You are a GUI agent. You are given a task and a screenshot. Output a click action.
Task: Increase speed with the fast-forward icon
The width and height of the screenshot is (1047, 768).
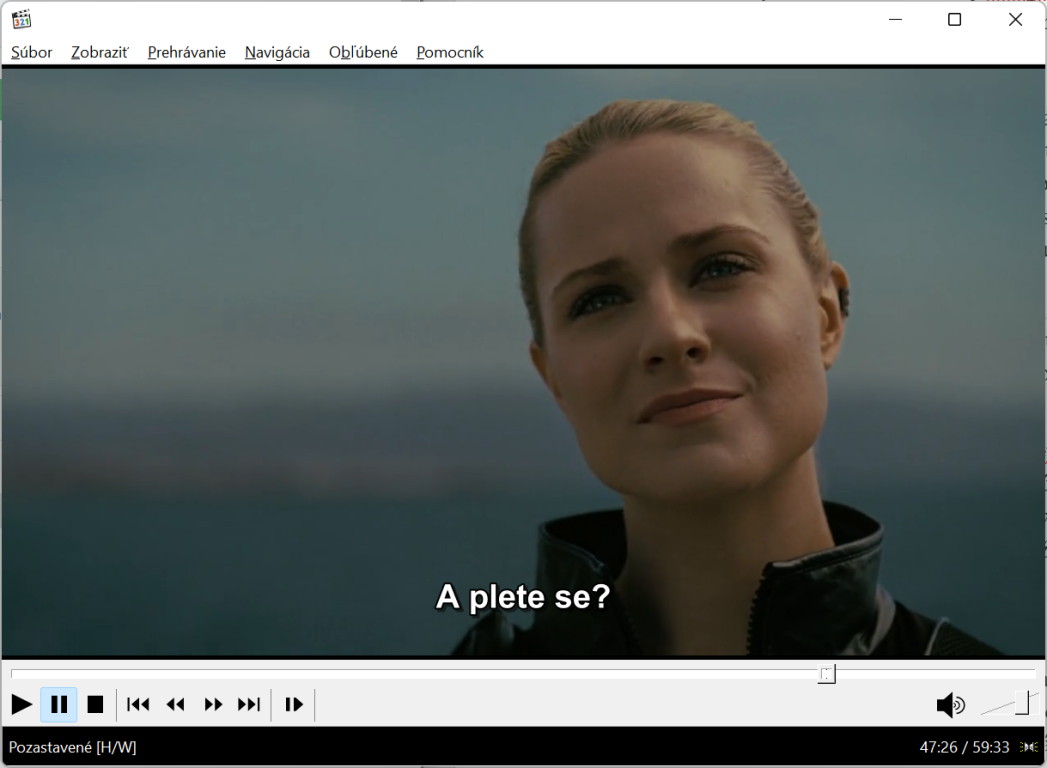pyautogui.click(x=213, y=705)
